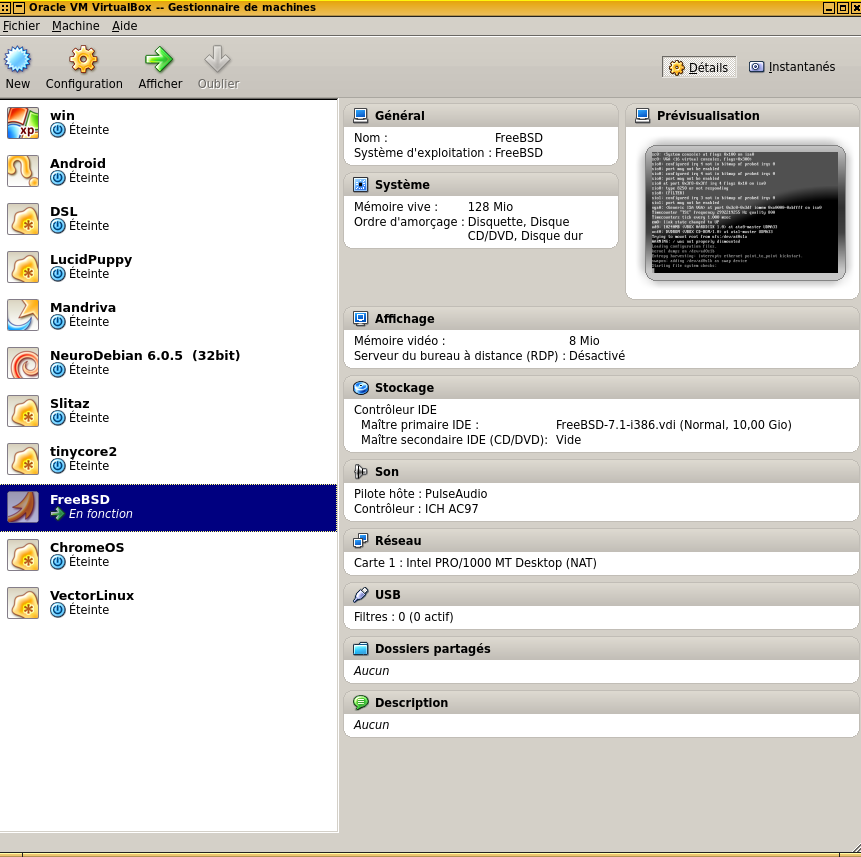Click the New machine toolbar icon

[x=18, y=59]
